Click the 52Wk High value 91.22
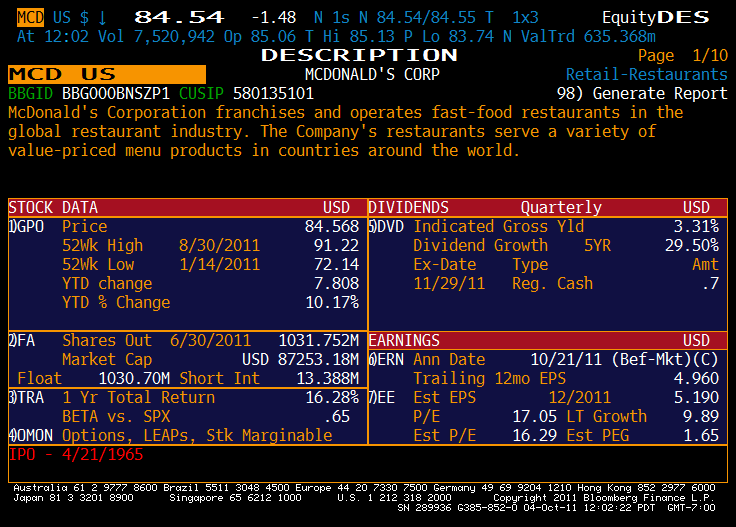 pos(337,245)
